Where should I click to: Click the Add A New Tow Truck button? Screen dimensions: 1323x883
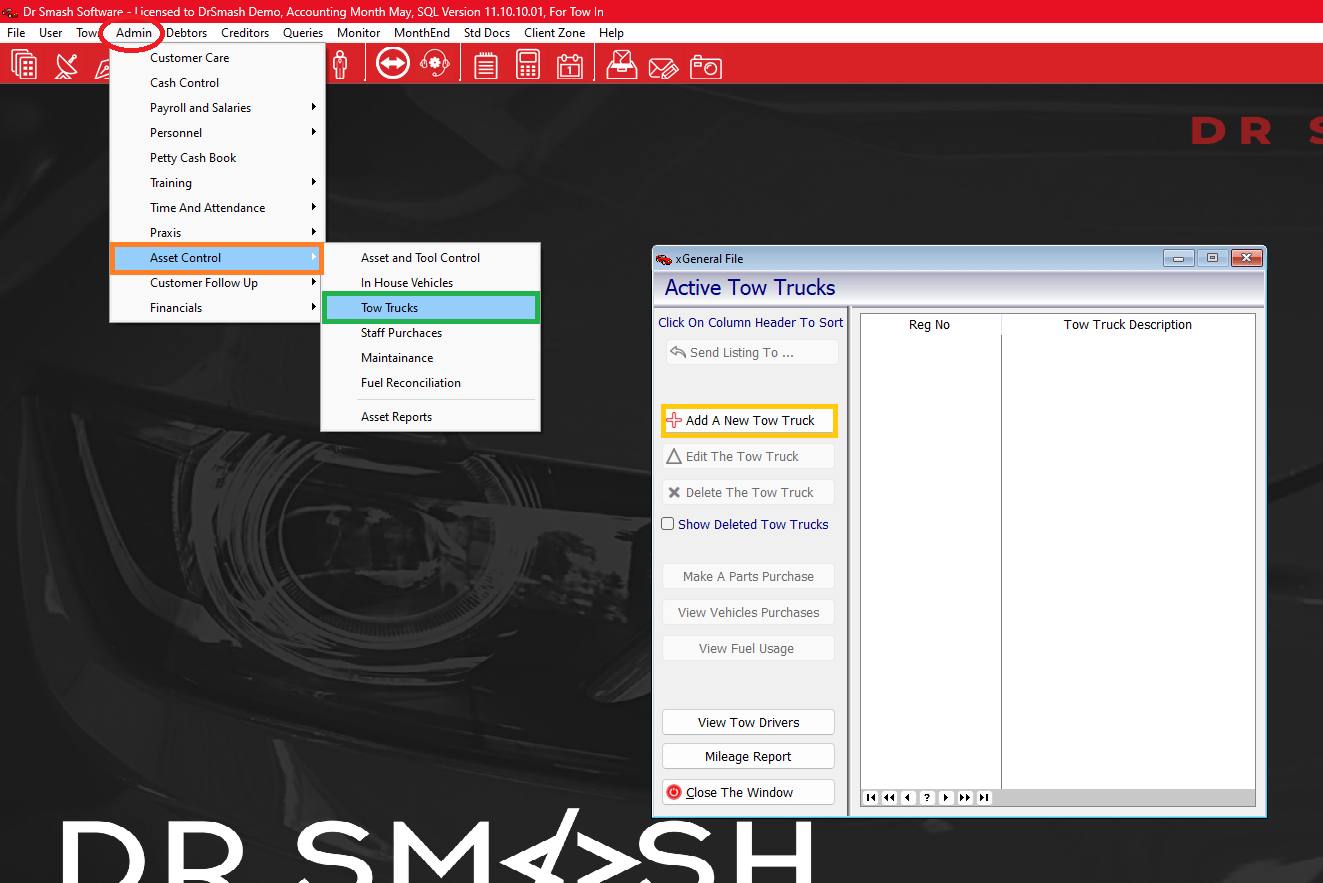[x=748, y=420]
